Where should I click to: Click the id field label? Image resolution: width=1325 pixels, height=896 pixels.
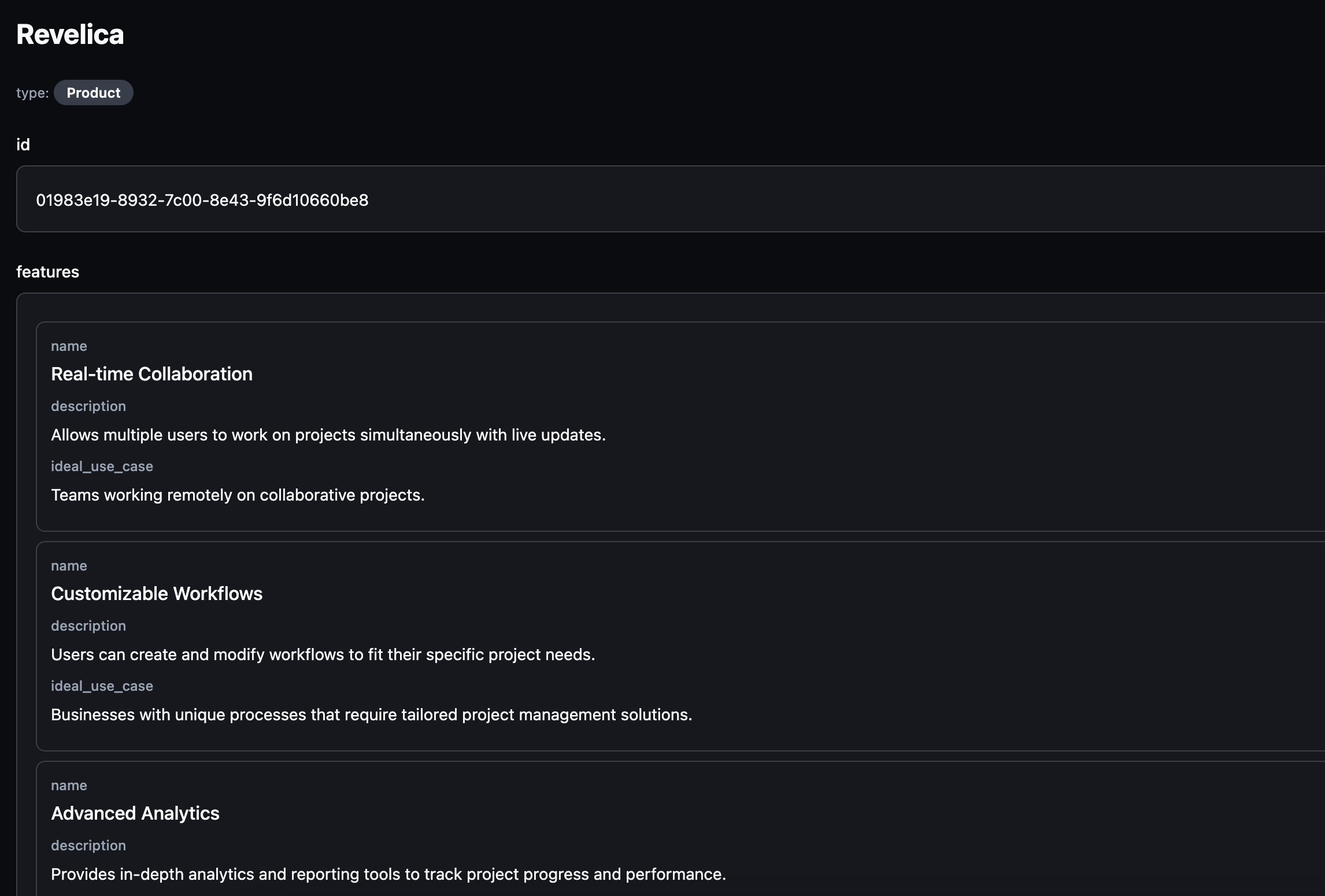pos(23,145)
